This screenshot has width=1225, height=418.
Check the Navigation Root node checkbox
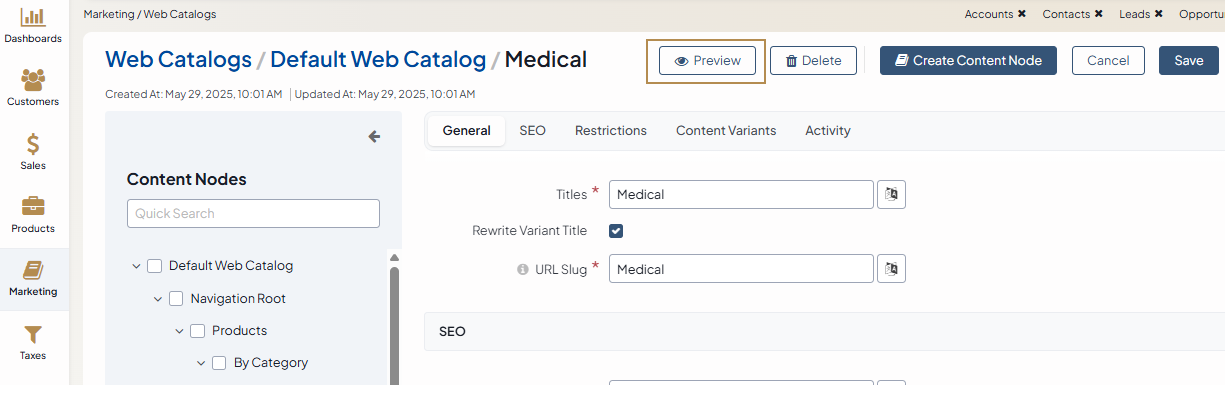[176, 299]
